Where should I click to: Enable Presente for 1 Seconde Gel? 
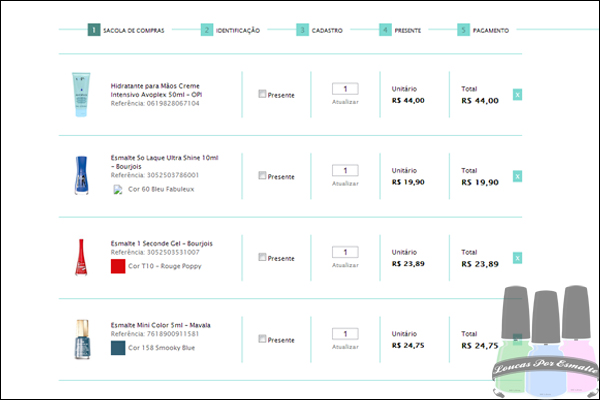(x=262, y=257)
